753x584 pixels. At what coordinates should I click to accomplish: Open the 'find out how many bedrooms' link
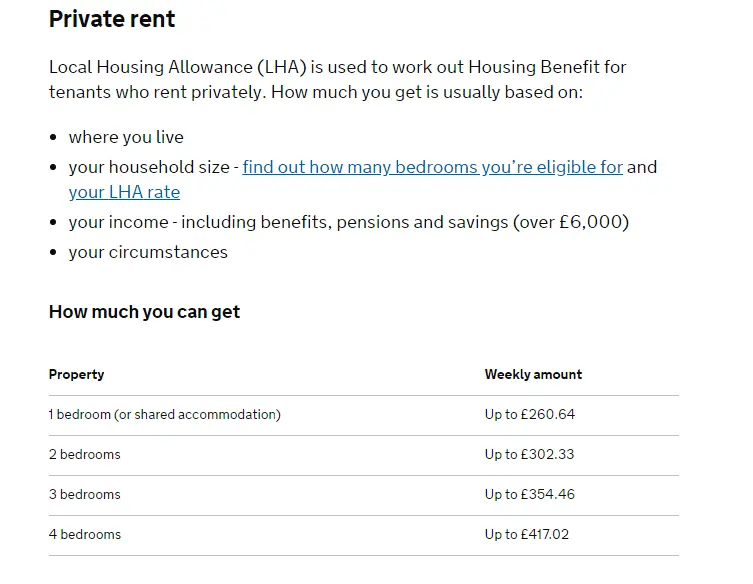click(432, 167)
